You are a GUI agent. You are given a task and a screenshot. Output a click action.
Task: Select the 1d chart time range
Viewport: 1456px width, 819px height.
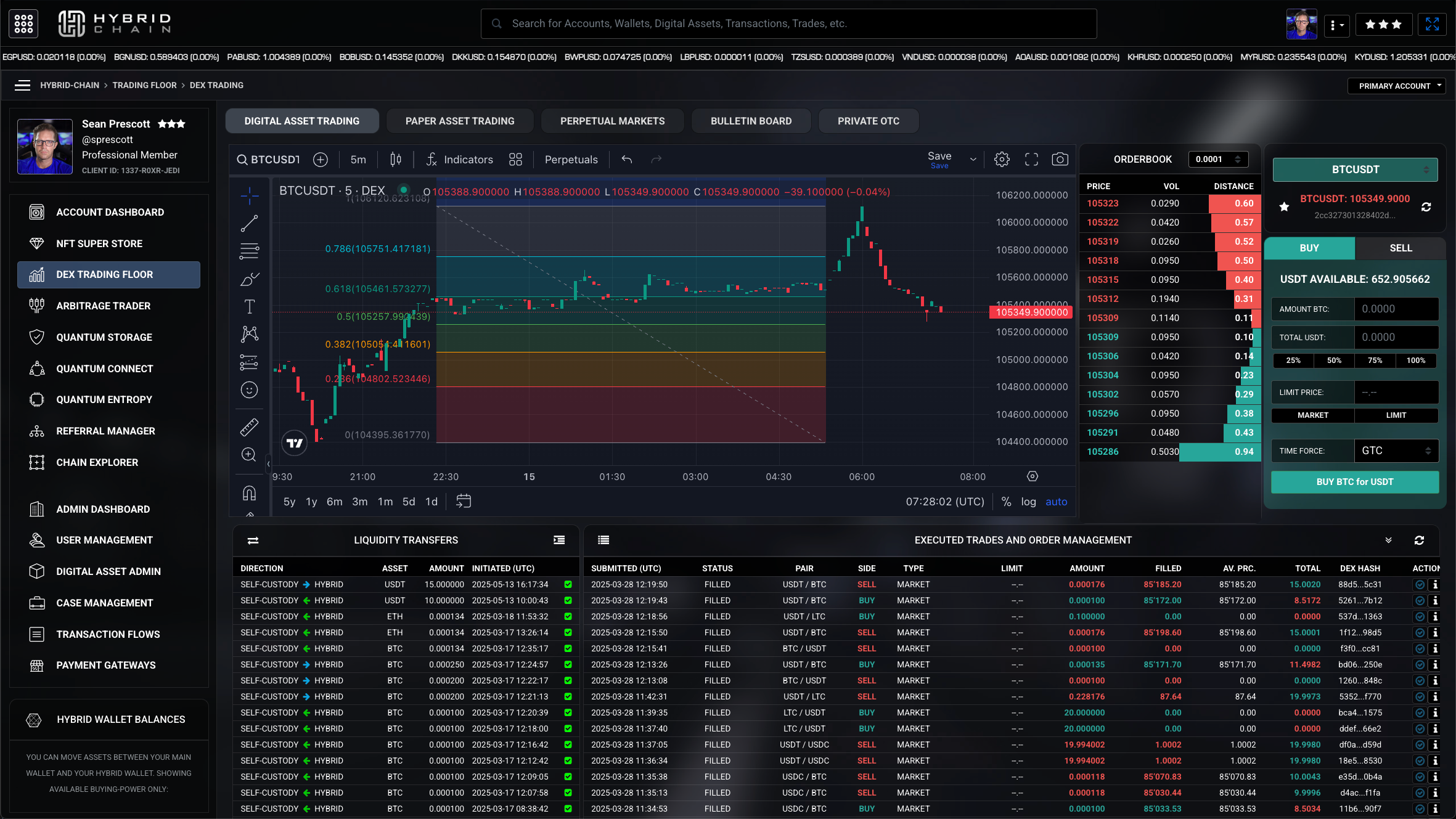431,502
